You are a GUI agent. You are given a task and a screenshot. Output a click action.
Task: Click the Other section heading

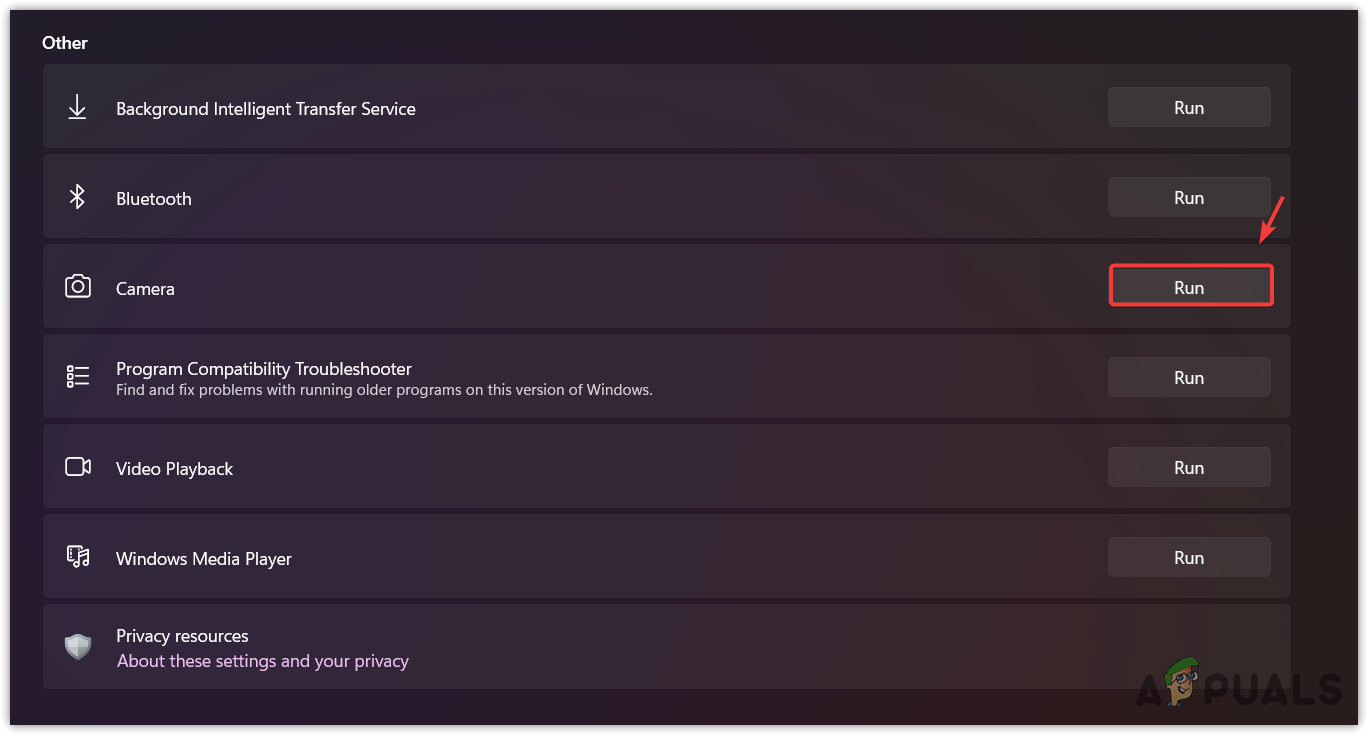[x=64, y=43]
